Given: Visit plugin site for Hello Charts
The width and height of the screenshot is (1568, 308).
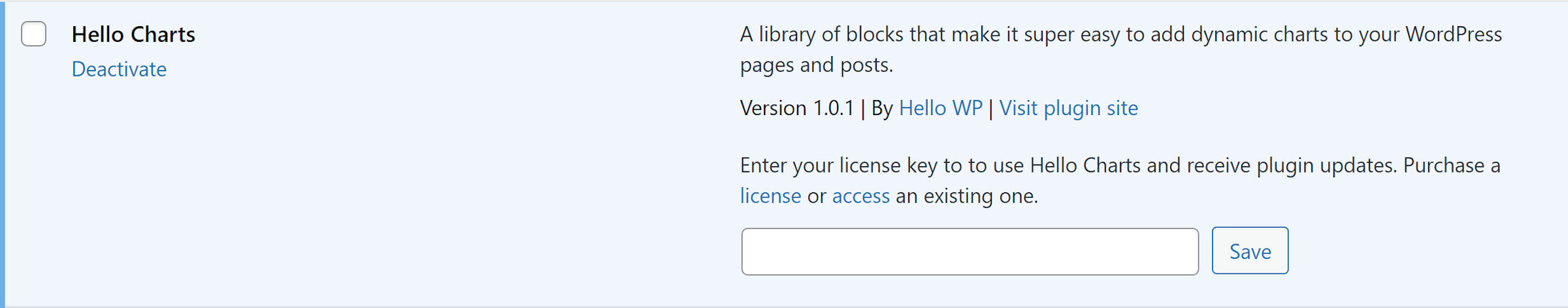Looking at the screenshot, I should 1068,108.
